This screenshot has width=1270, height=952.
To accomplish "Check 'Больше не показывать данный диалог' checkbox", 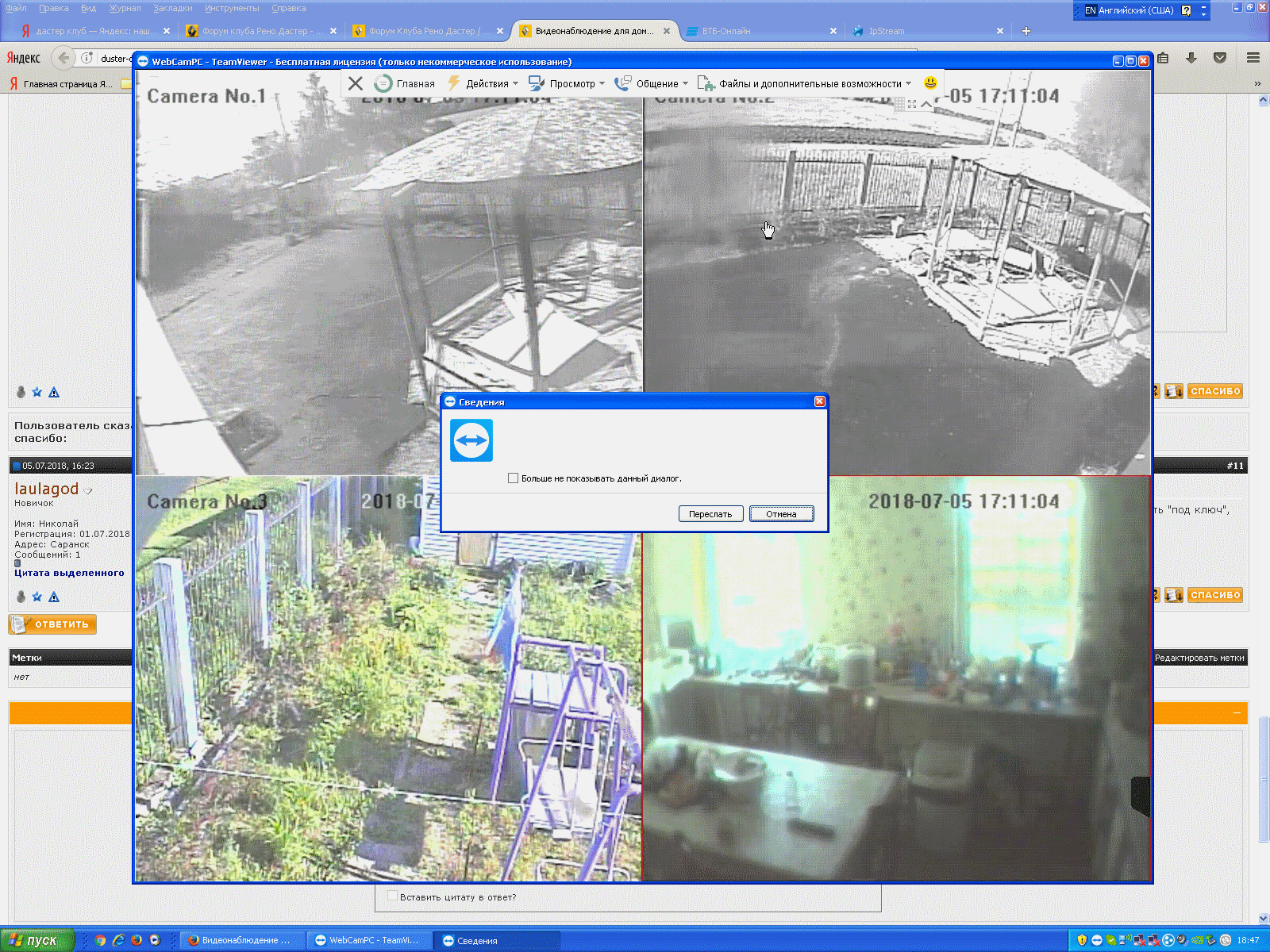I will pos(513,478).
